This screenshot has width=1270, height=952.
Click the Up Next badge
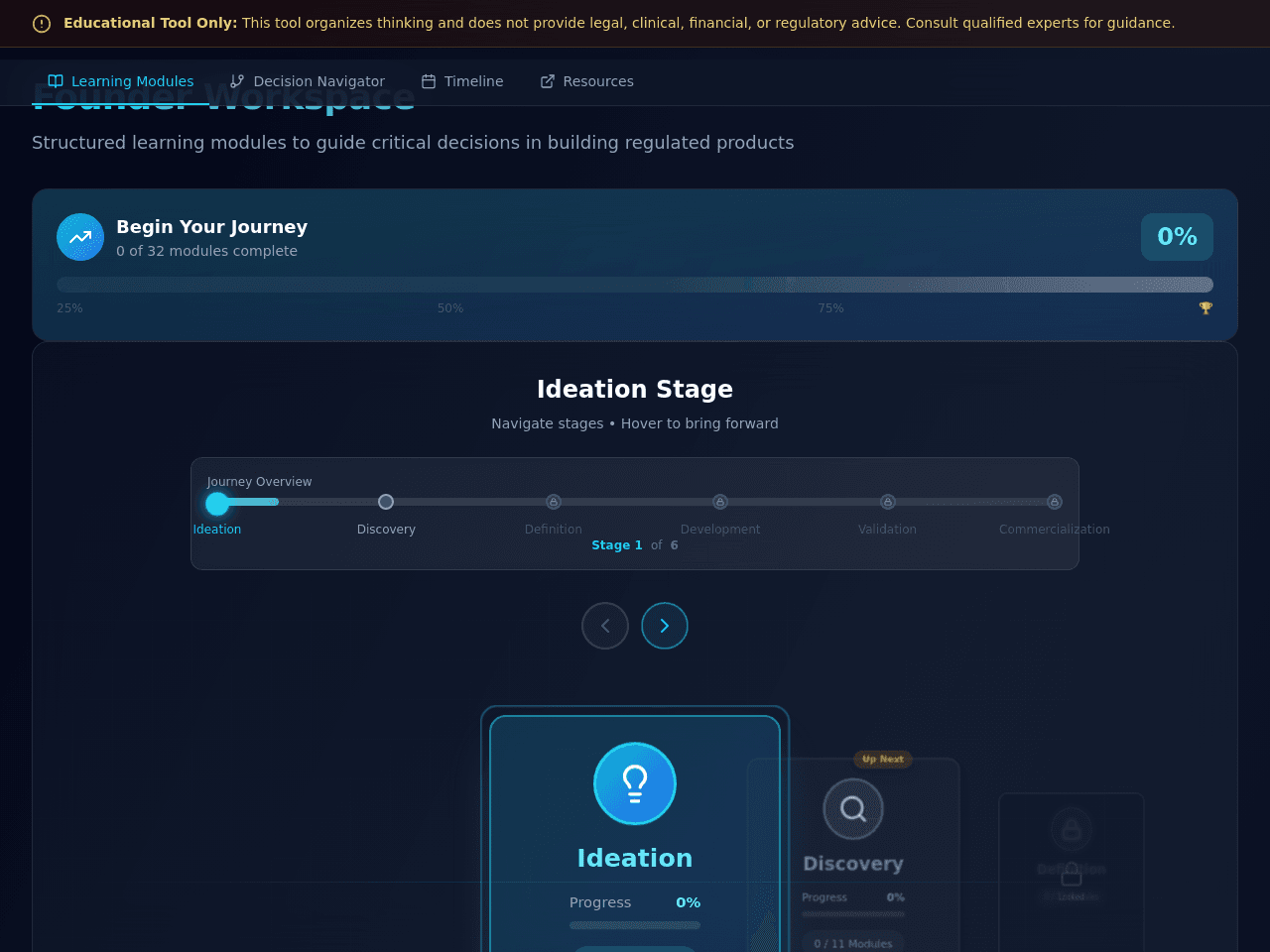coord(883,760)
